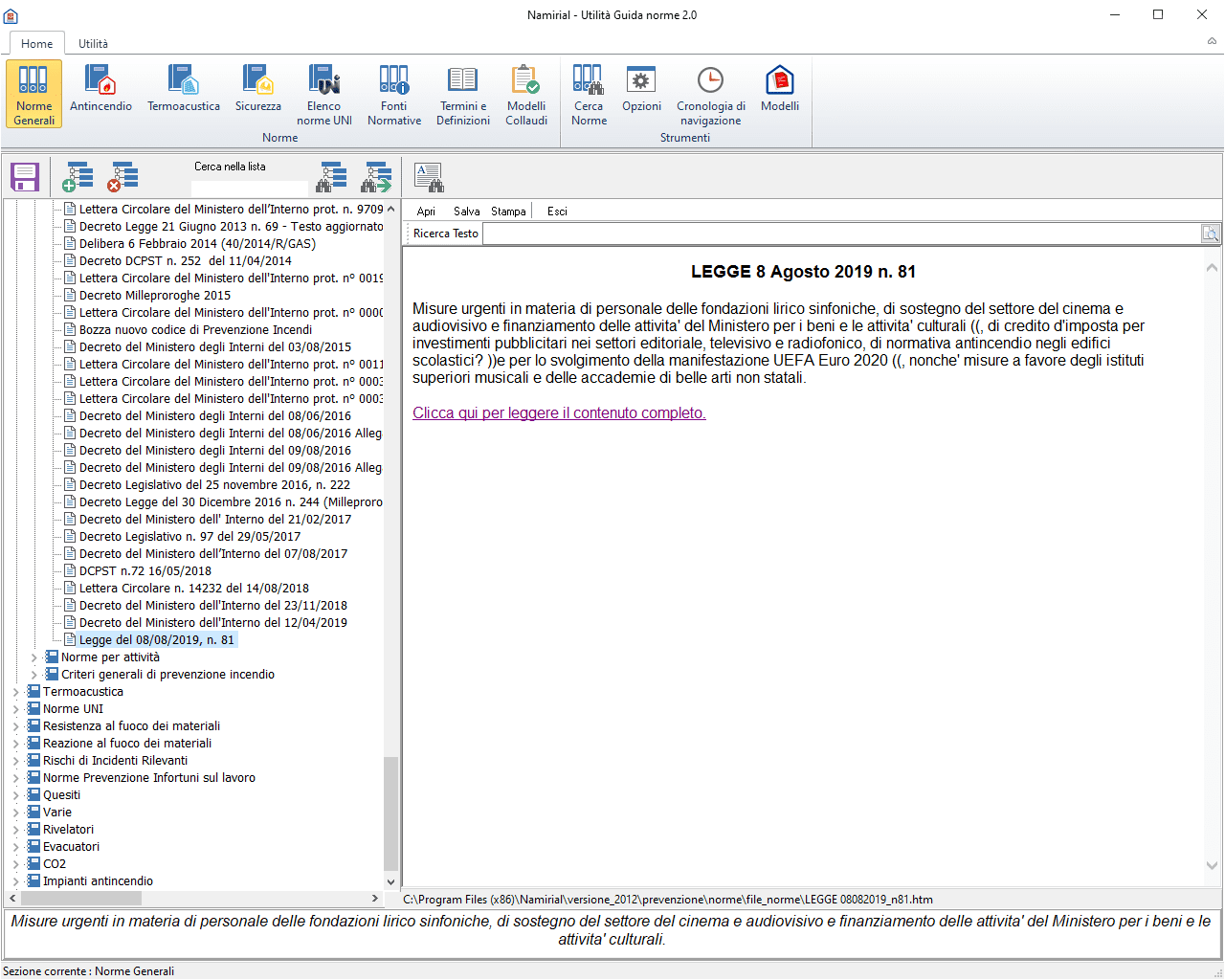The image size is (1225, 980).
Task: Select Decreto Milleproroghe 2015
Action: (155, 296)
